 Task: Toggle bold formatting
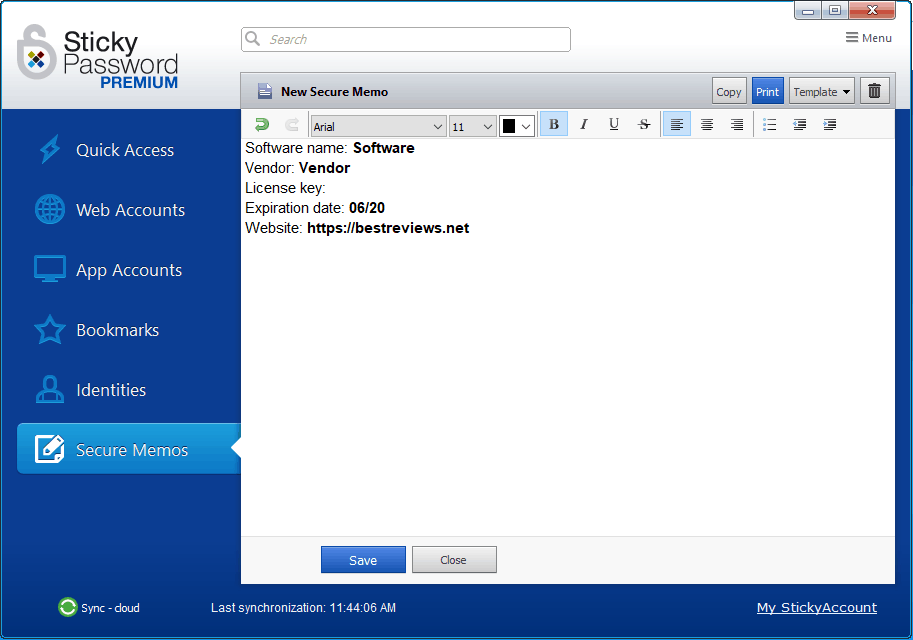[553, 123]
